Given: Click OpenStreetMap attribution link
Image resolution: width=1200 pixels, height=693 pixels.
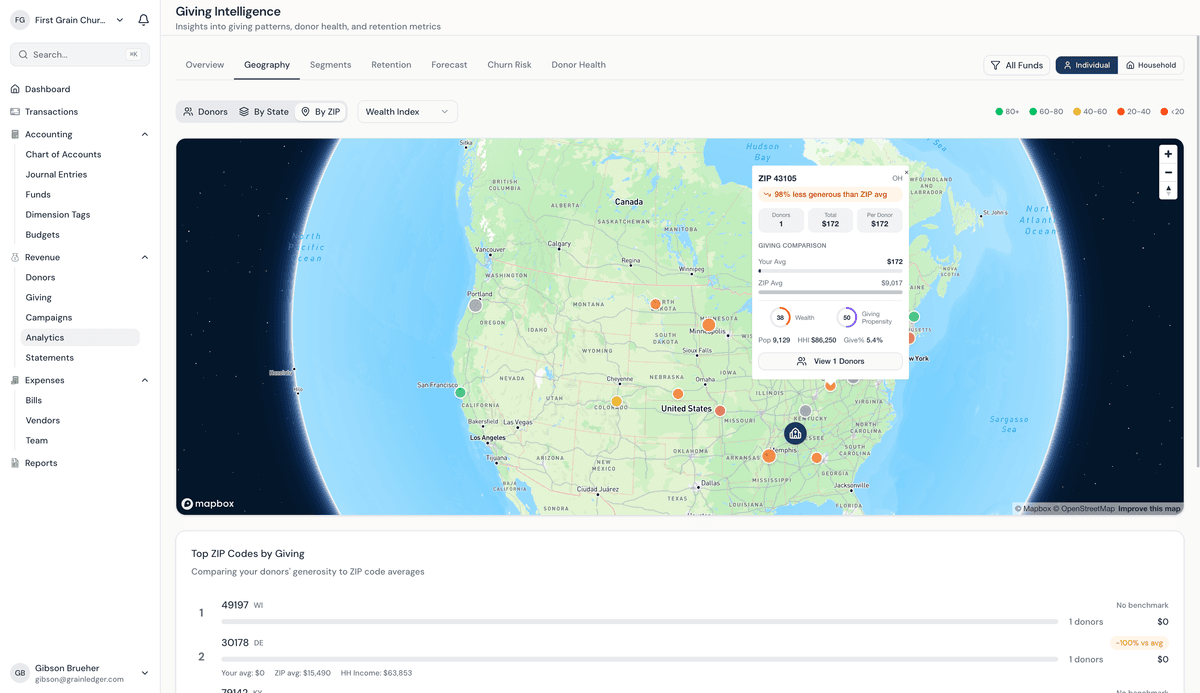Looking at the screenshot, I should [1084, 509].
